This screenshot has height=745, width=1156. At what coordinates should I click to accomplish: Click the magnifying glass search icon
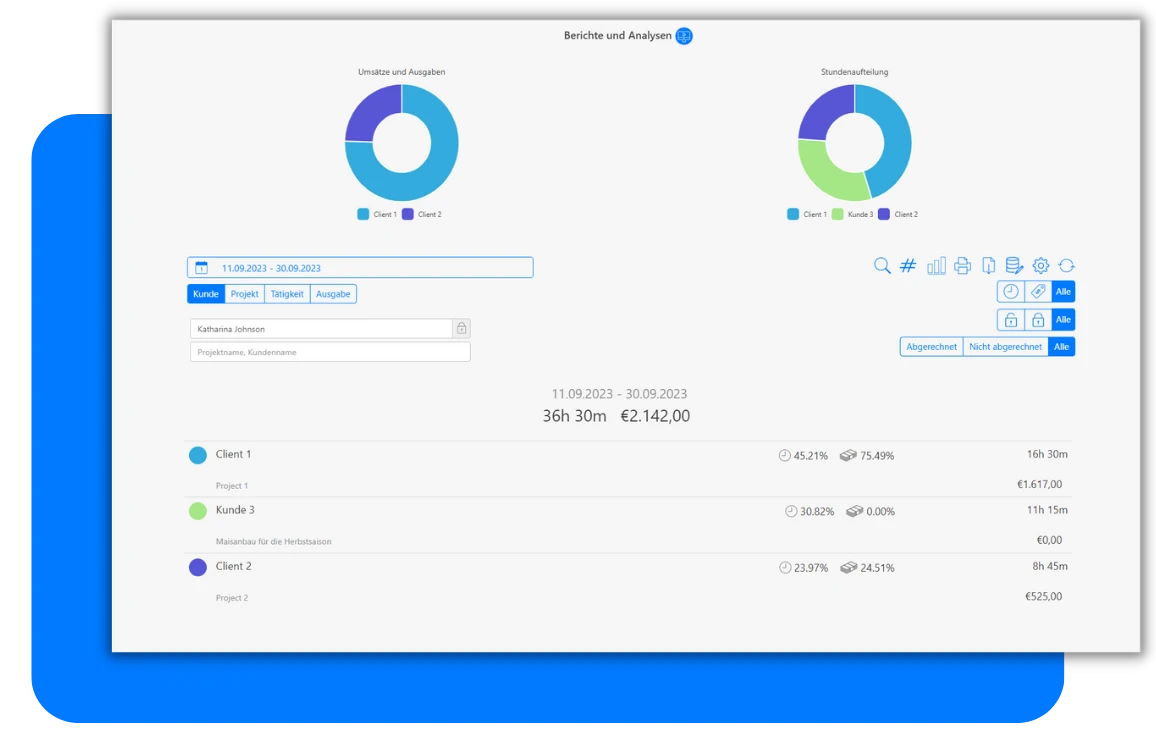(882, 266)
